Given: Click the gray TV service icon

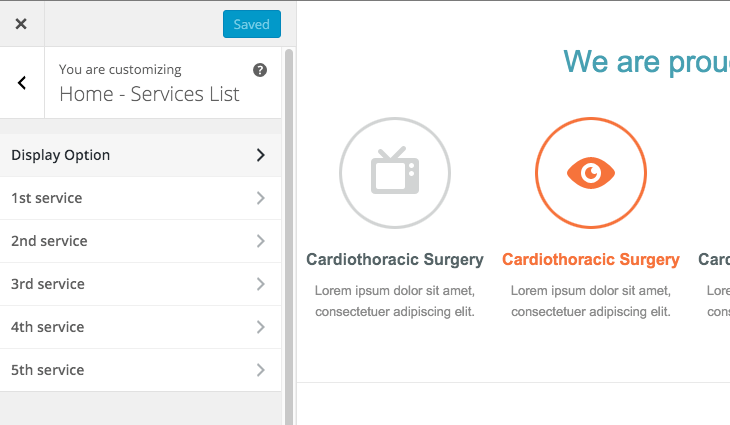Looking at the screenshot, I should click(395, 173).
